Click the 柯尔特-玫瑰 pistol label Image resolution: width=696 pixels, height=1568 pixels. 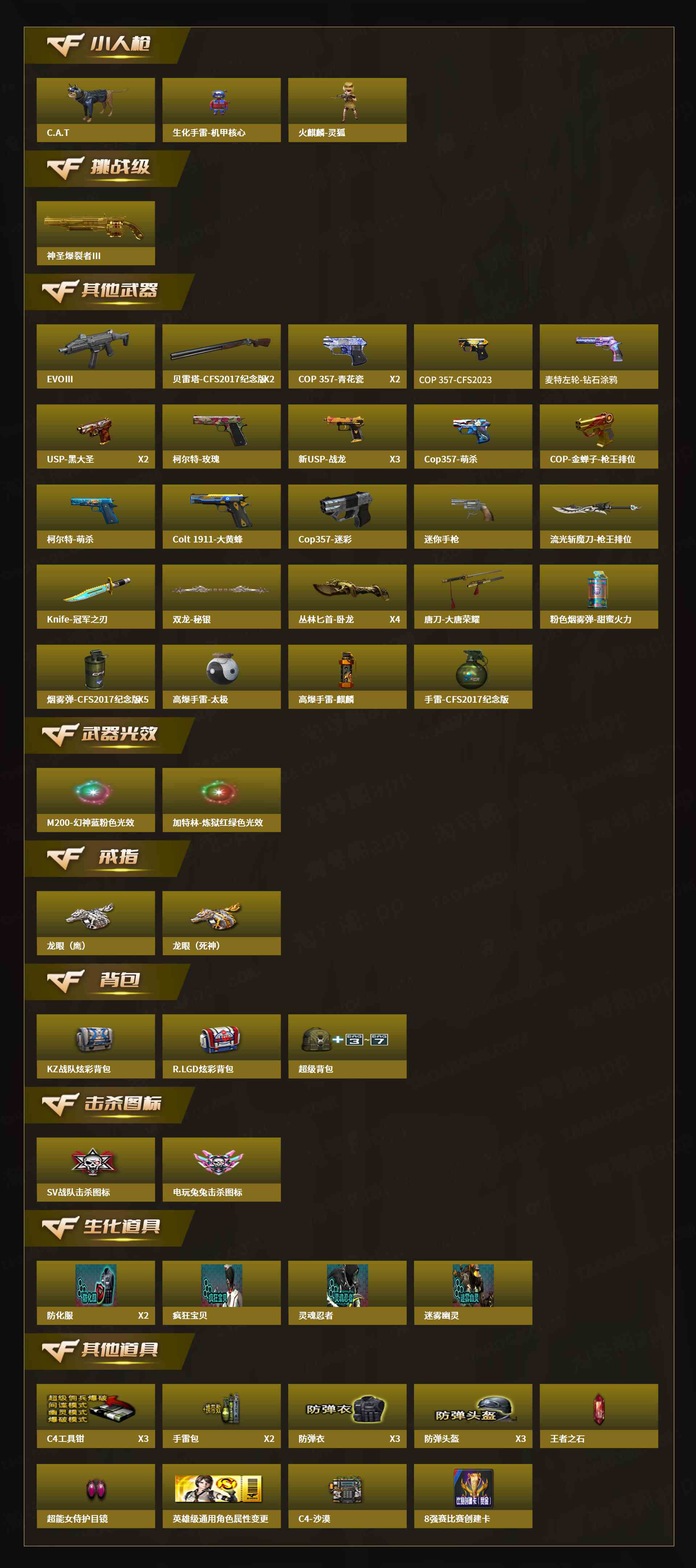196,459
